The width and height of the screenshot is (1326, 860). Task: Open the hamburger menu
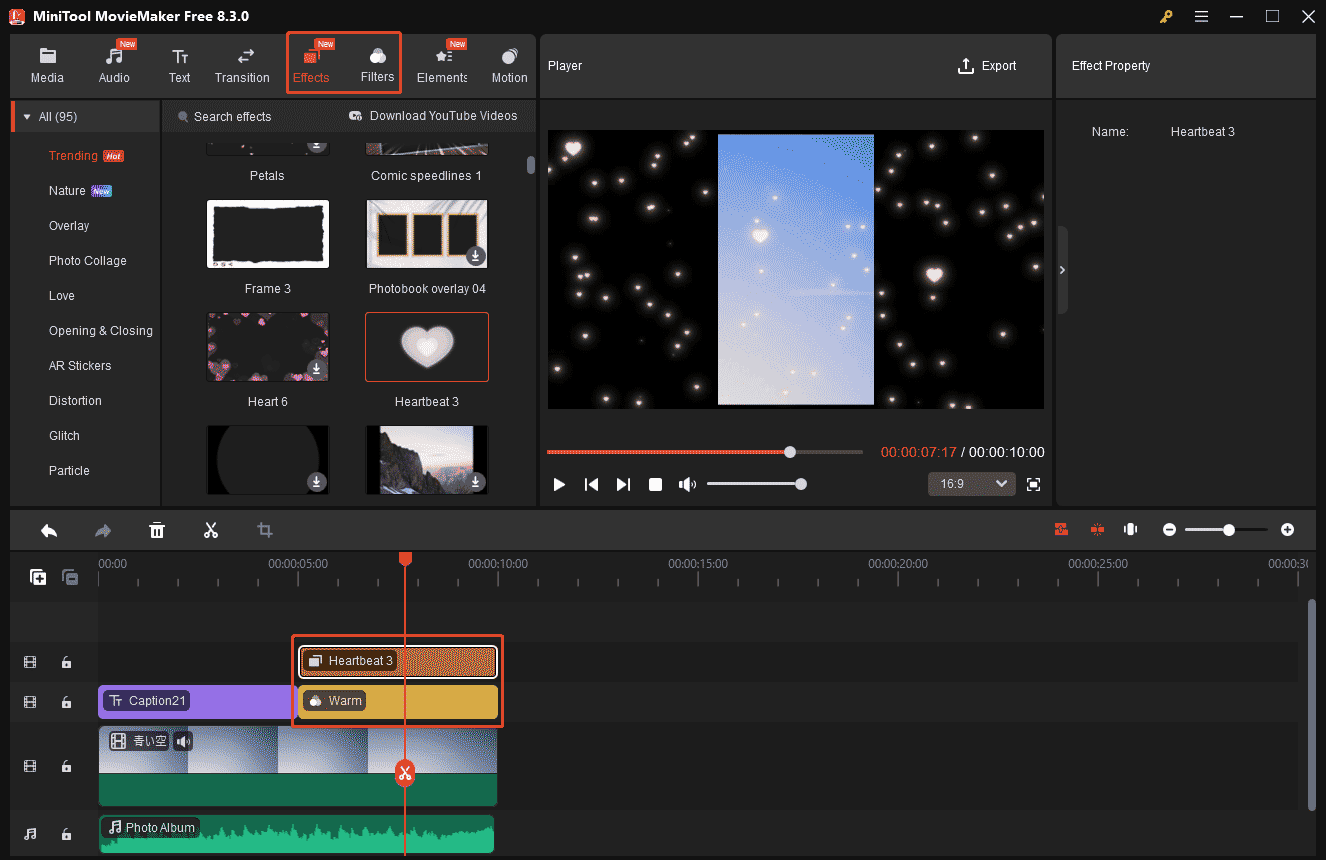(x=1201, y=16)
